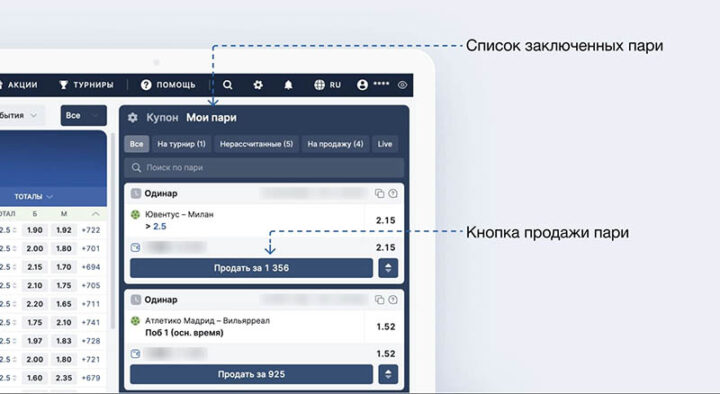Click football icon of Атлетико Мадрид – Вильярреал
This screenshot has height=394, width=720.
[135, 321]
